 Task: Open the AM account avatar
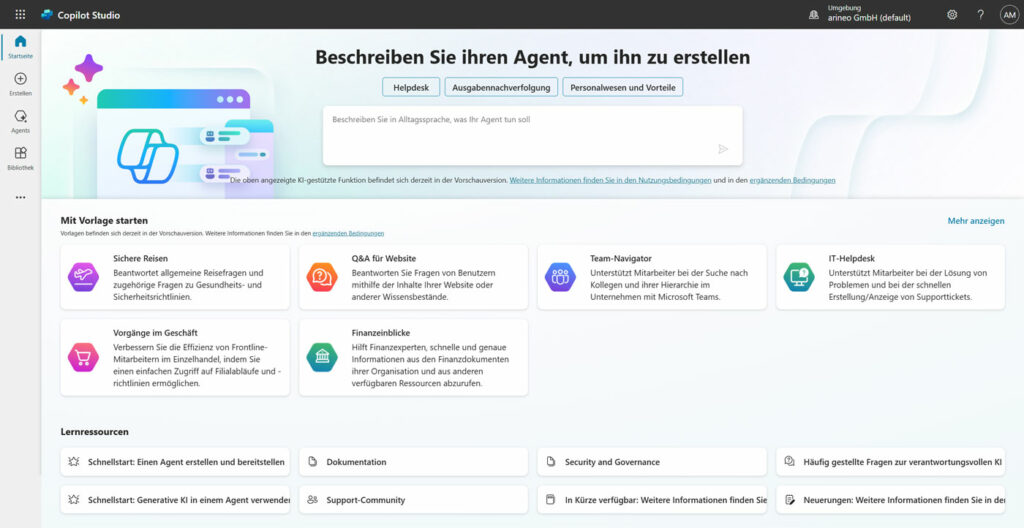pyautogui.click(x=1009, y=14)
